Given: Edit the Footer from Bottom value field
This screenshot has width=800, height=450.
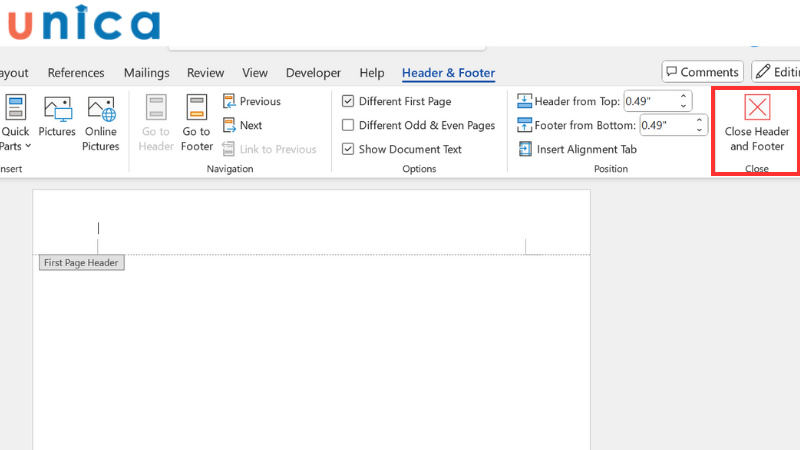Looking at the screenshot, I should (666, 125).
